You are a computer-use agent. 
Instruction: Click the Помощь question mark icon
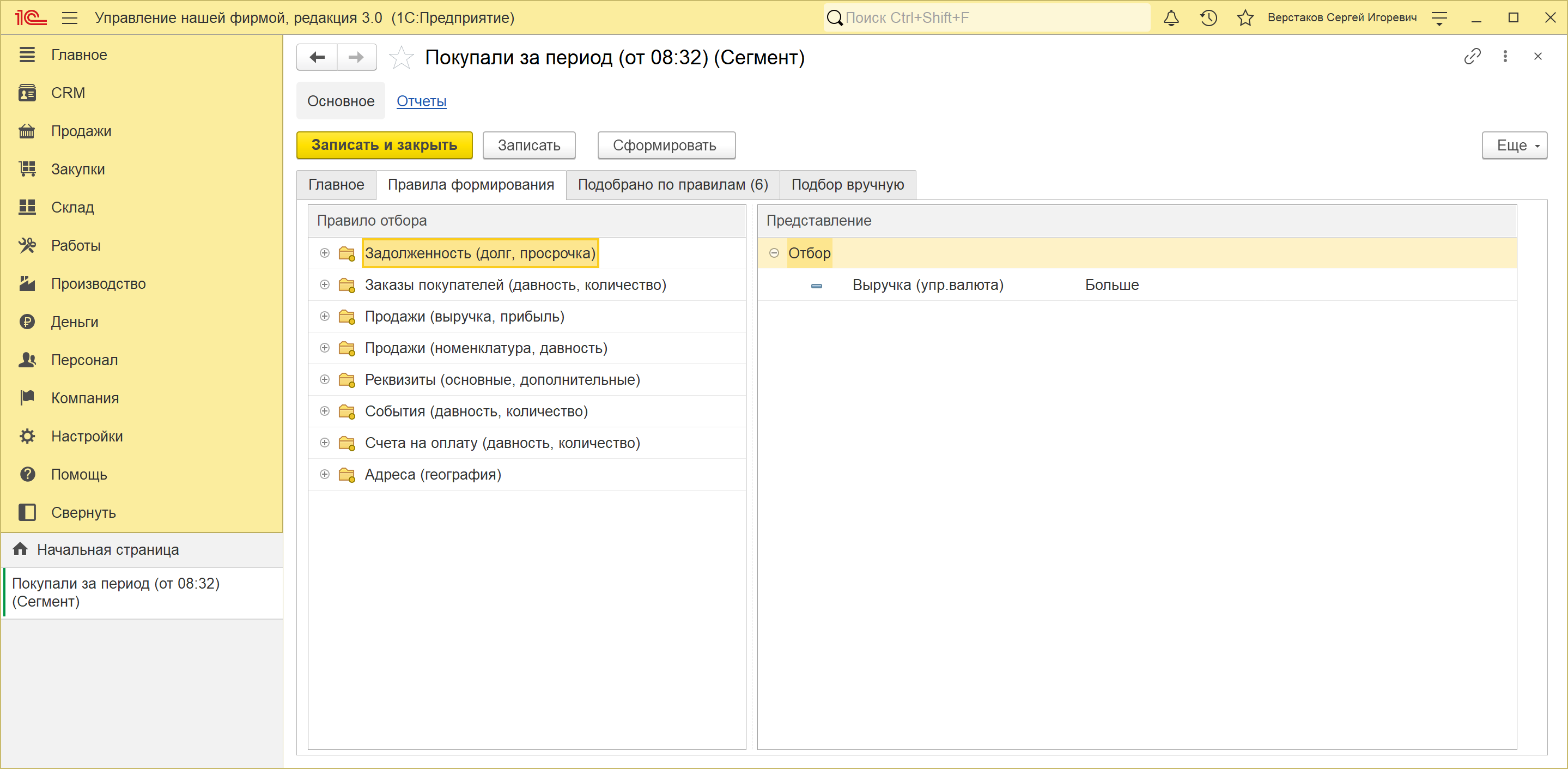point(27,474)
